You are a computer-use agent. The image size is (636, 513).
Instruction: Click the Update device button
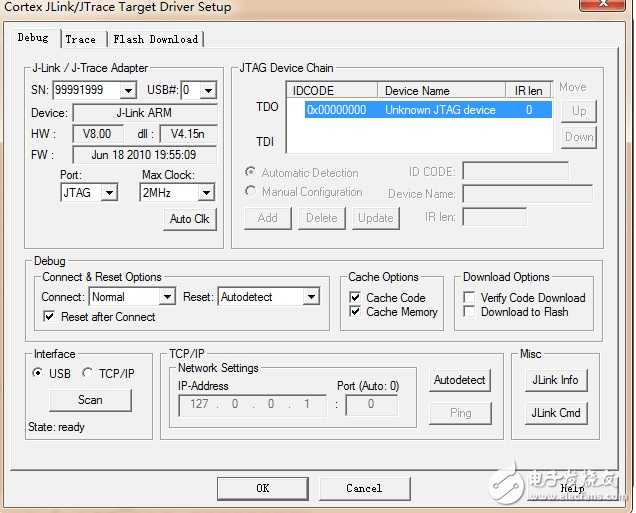point(376,218)
